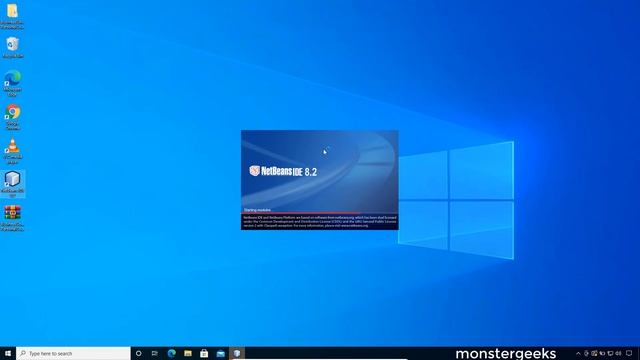This screenshot has height=360, width=640.
Task: Open the Windows Start menu
Action: pos(8,353)
